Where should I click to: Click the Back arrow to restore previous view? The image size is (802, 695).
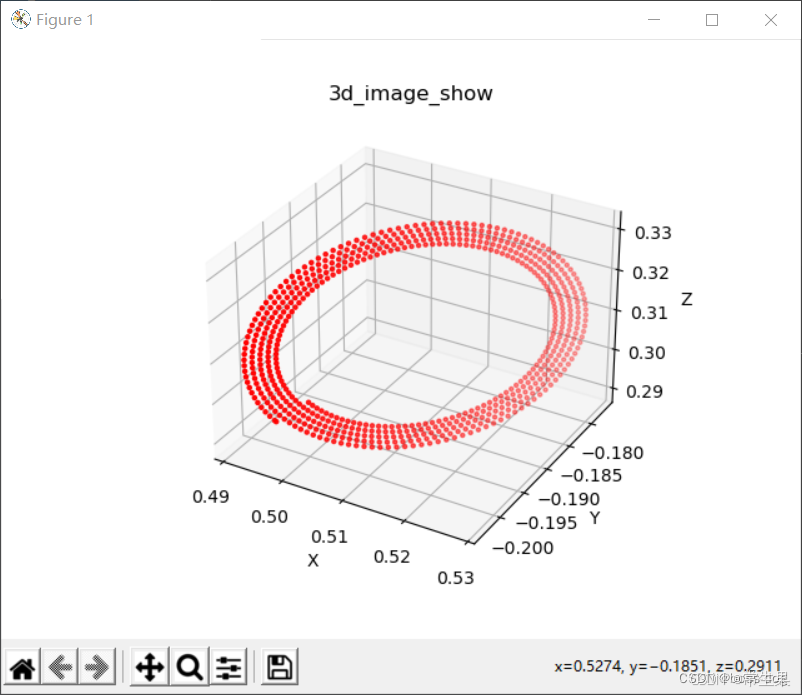60,666
